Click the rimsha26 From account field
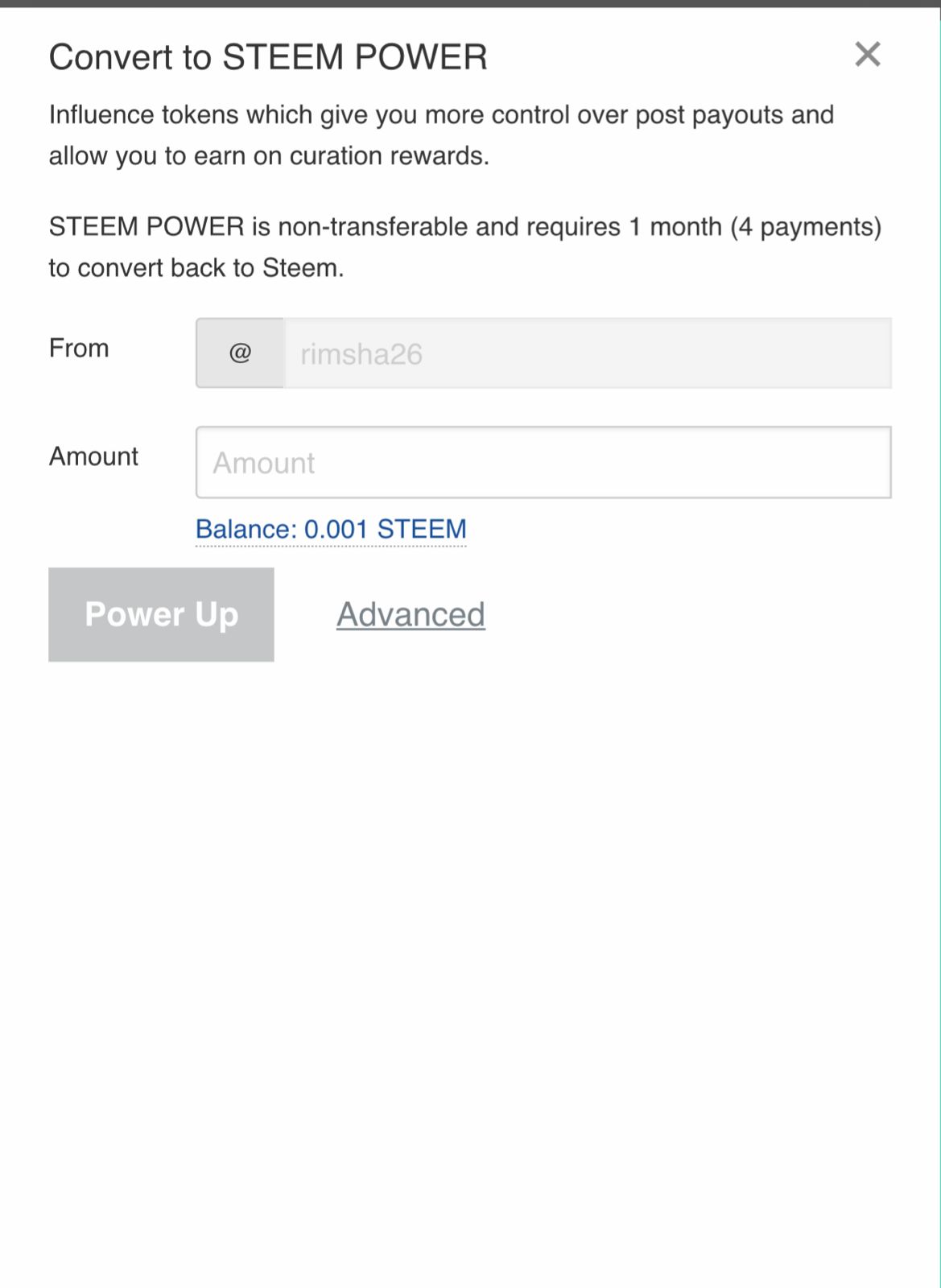Screen dimensions: 941x1288 coord(587,353)
